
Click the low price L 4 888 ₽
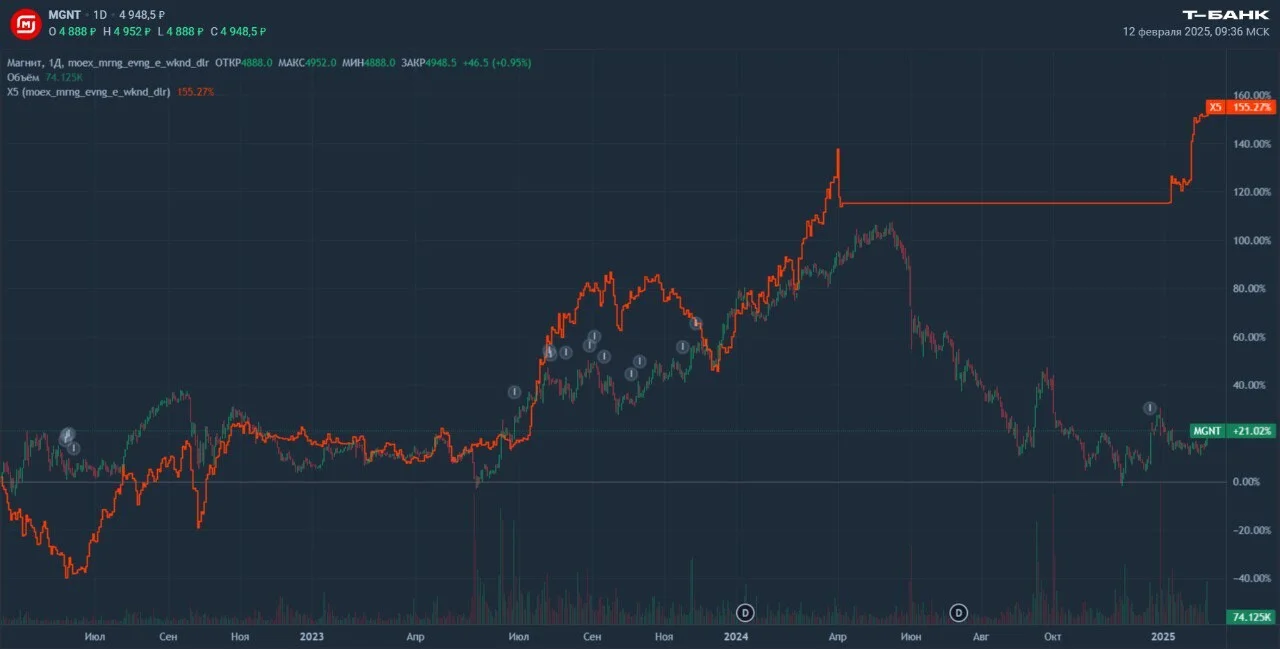point(179,31)
